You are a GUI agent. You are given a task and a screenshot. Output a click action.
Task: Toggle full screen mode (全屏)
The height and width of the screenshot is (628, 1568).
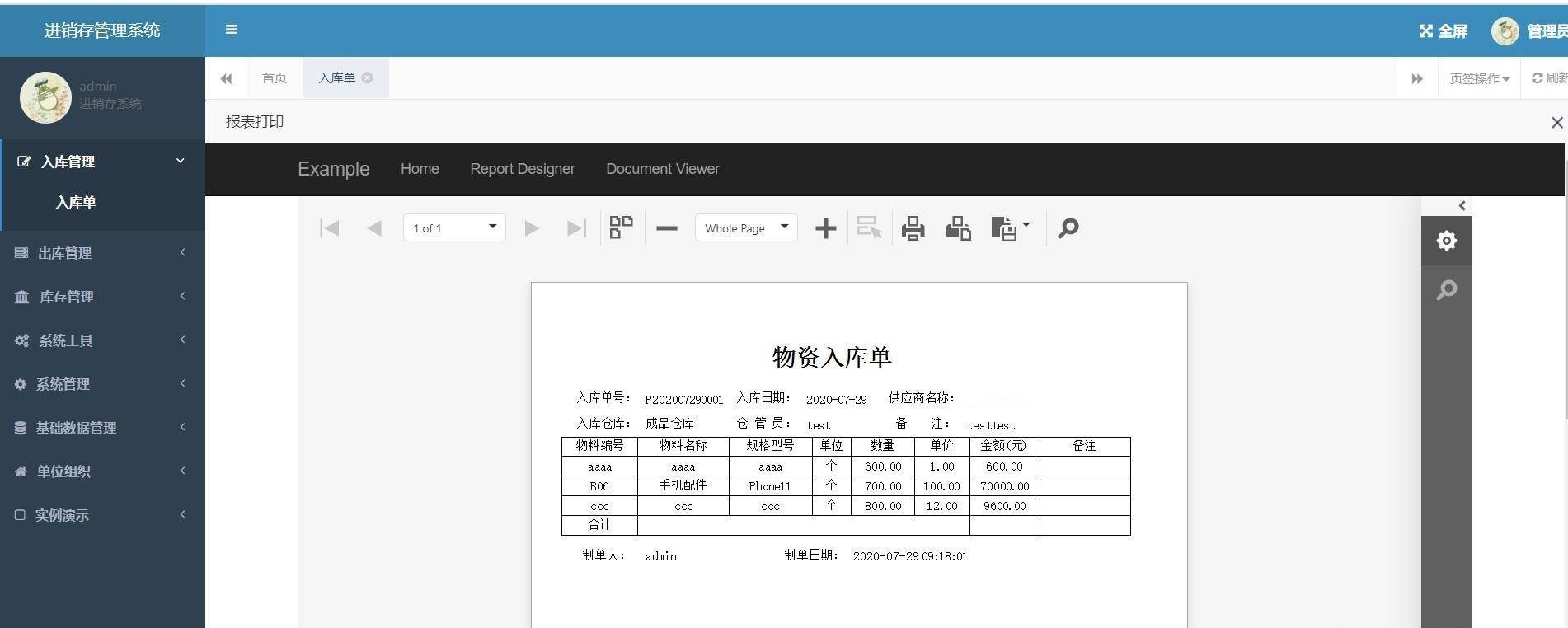click(1443, 31)
